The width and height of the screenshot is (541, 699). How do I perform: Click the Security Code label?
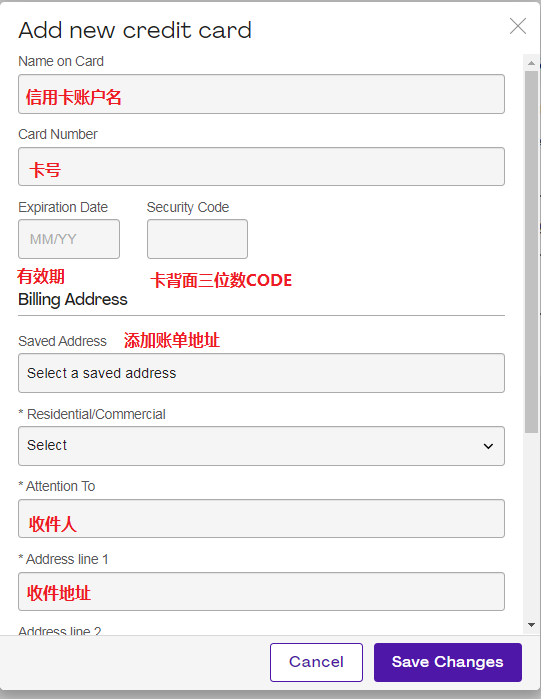(188, 207)
